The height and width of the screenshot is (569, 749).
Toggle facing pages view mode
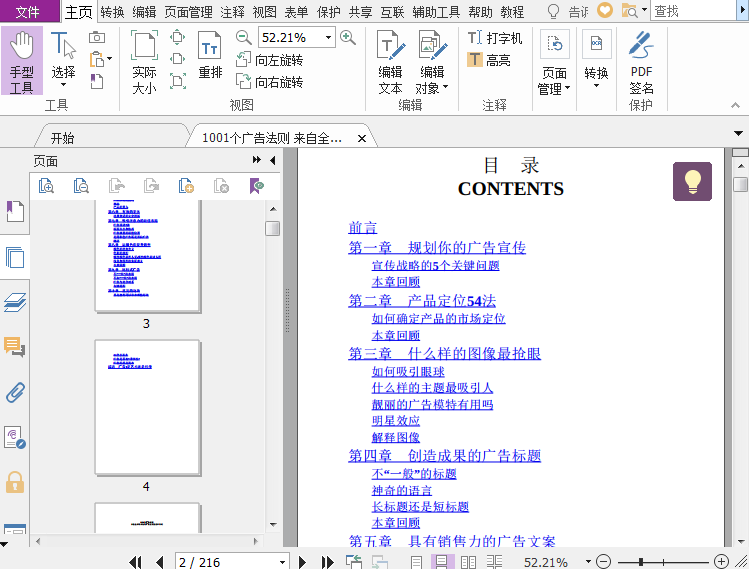(x=468, y=562)
